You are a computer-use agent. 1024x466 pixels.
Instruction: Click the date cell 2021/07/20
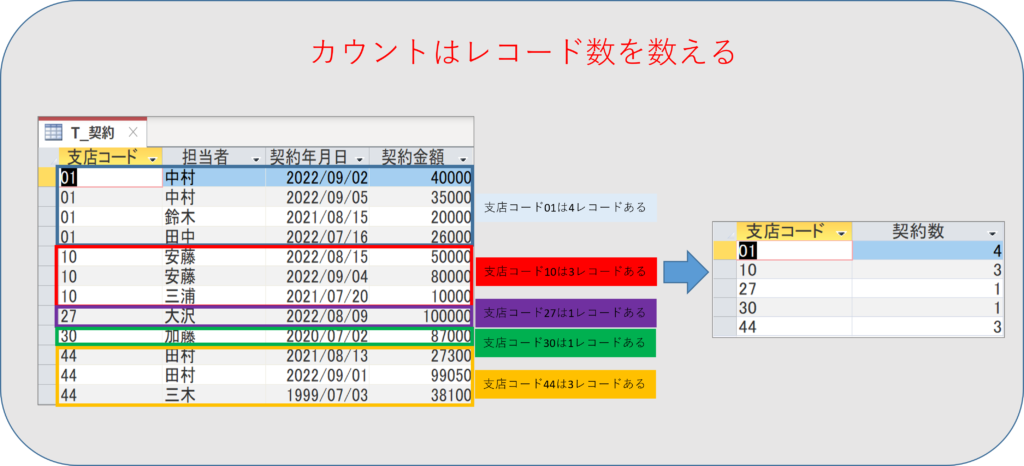pyautogui.click(x=317, y=296)
